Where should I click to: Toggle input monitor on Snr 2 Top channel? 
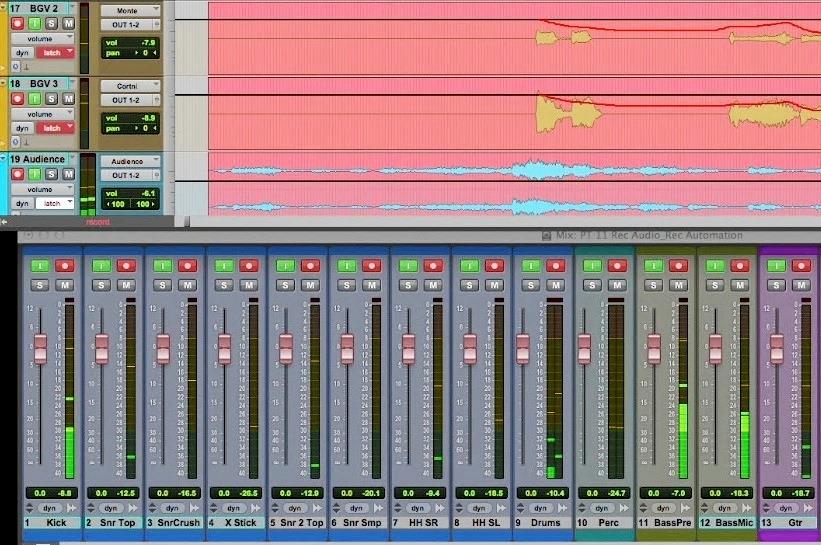click(285, 266)
